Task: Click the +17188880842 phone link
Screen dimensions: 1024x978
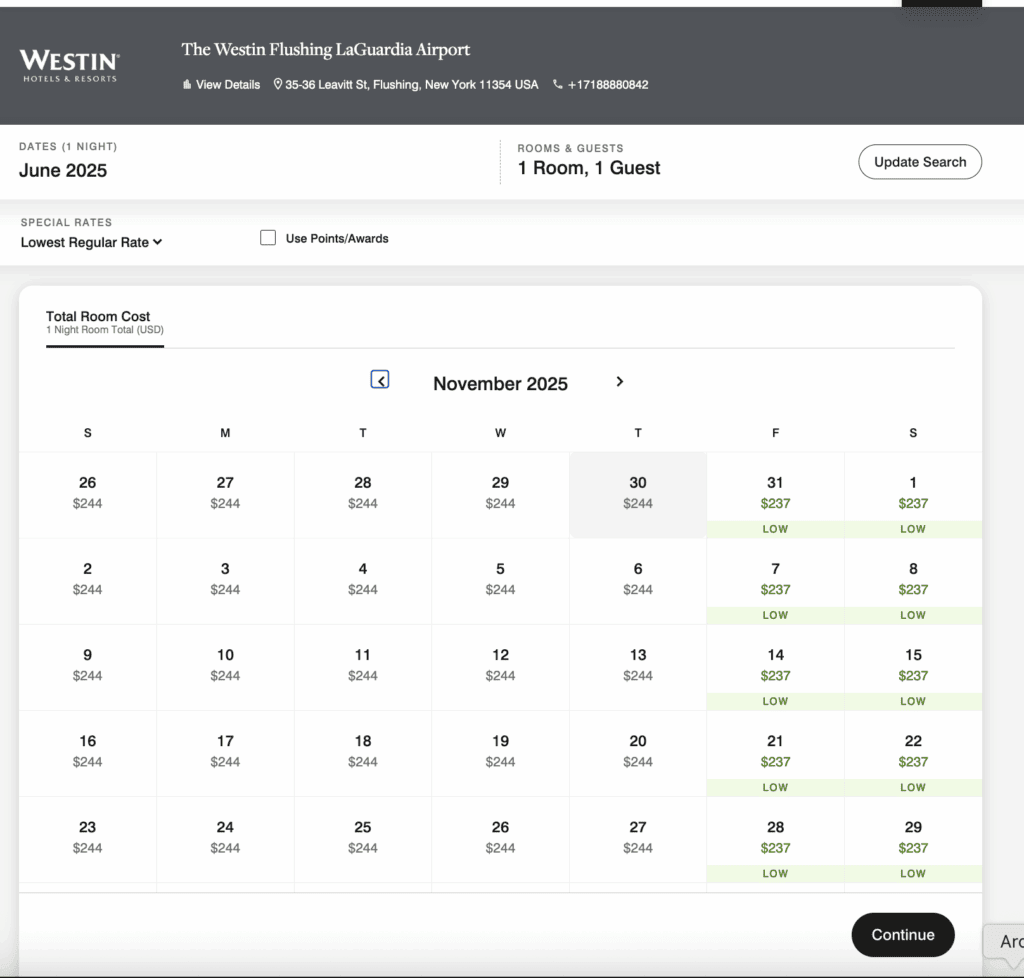Action: point(608,85)
